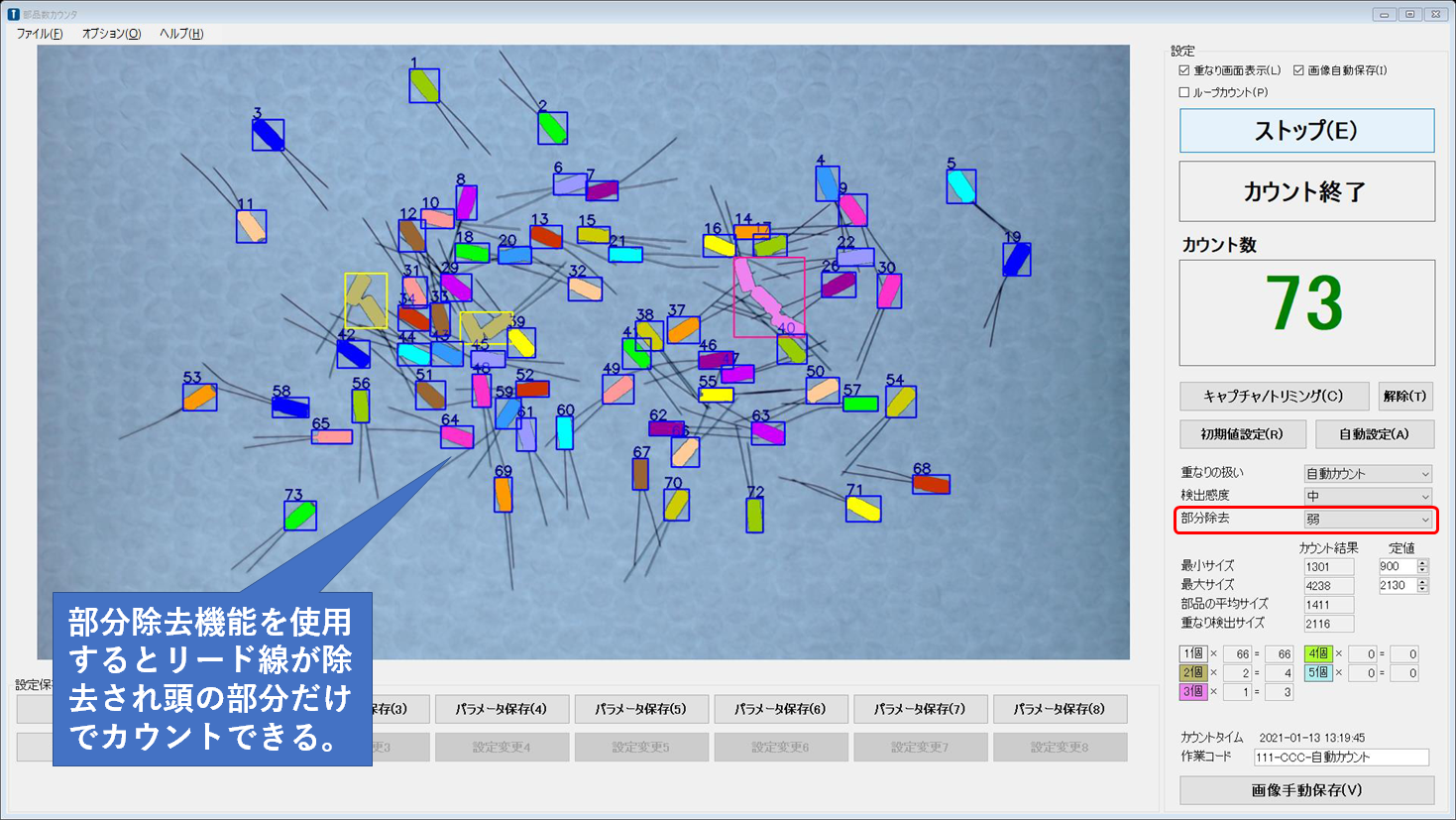Screen dimensions: 1456x820
Task: Decrease the 最大サイズ 定値 with down arrow
Action: coord(1422,589)
